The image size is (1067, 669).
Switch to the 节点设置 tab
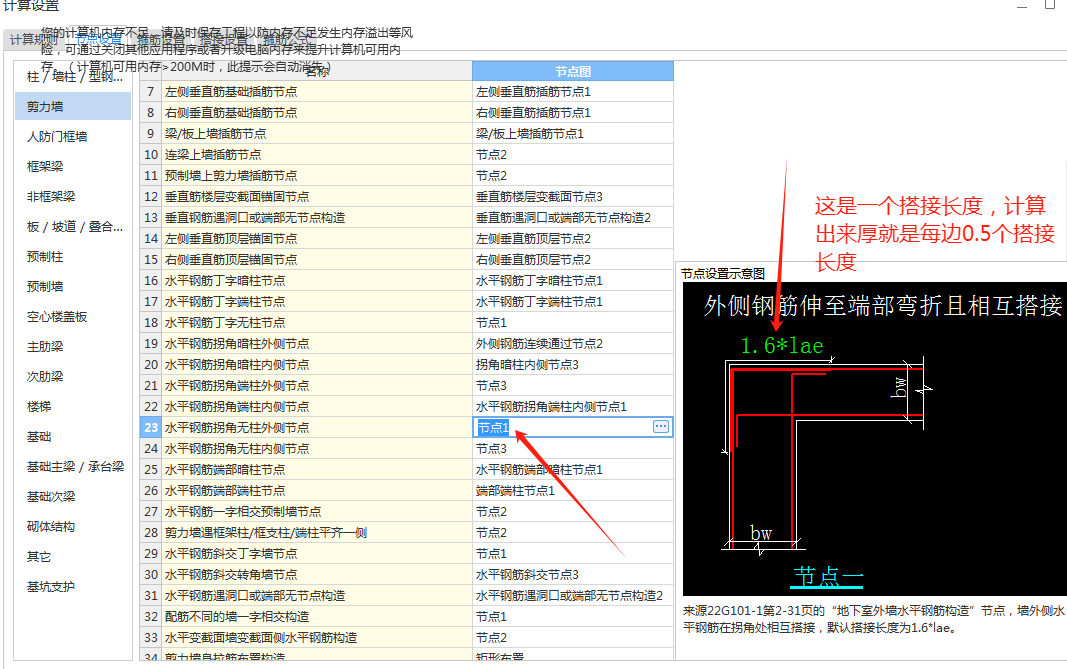click(98, 39)
